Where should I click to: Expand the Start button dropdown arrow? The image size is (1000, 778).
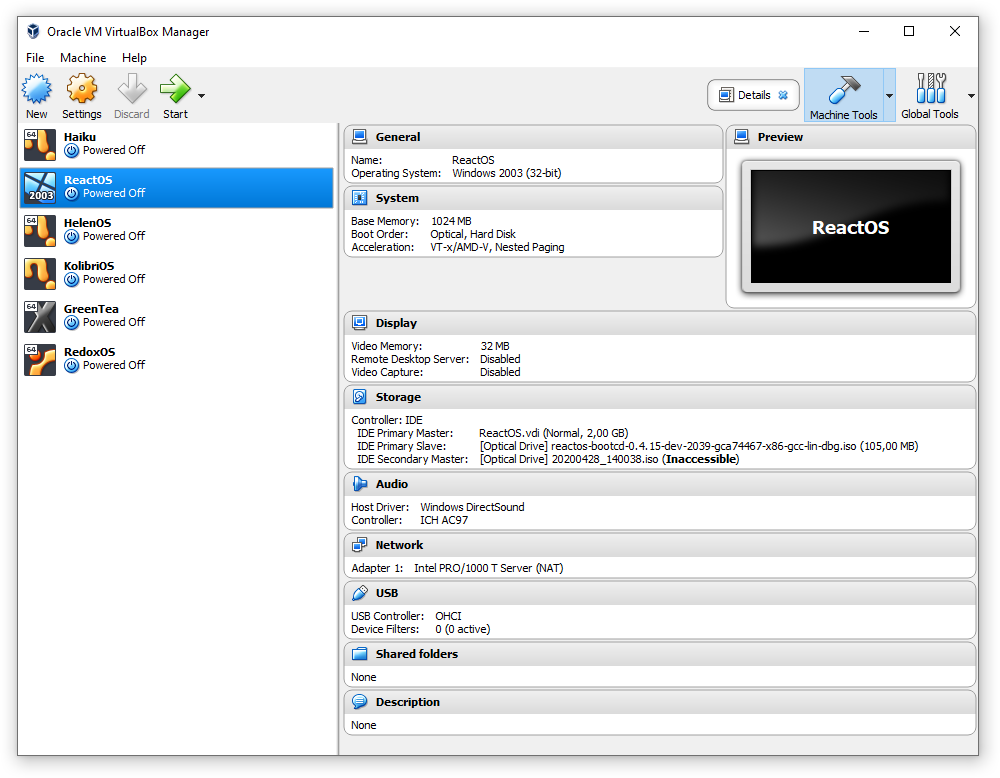click(202, 96)
